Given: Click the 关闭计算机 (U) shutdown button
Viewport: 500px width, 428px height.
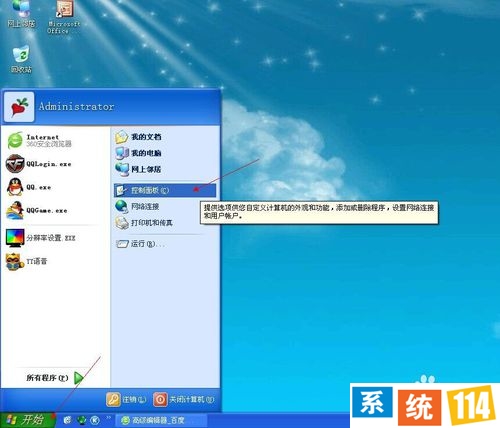Looking at the screenshot, I should (x=184, y=399).
